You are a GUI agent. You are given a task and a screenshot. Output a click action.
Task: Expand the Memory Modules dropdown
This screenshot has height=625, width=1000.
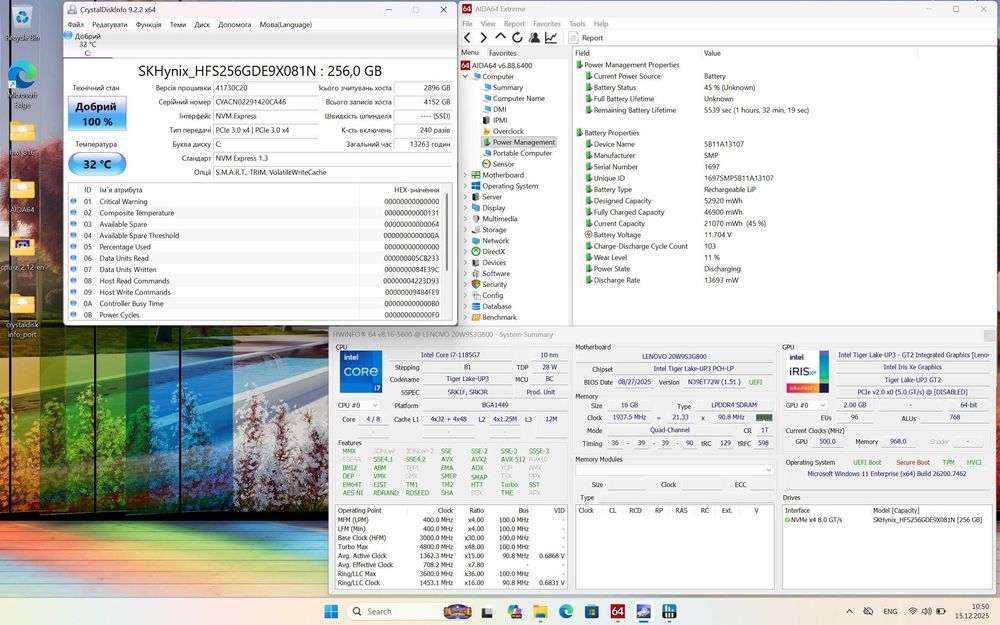[x=673, y=470]
